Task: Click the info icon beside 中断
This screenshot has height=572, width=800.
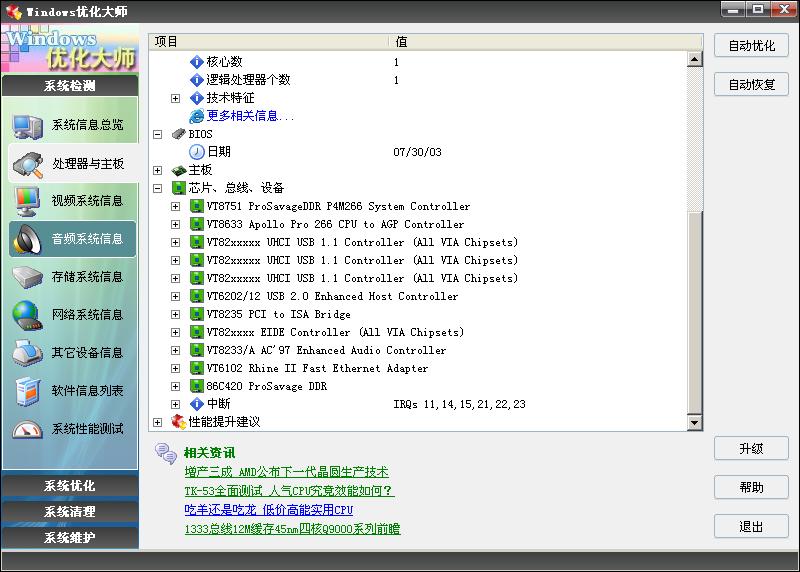Action: click(196, 404)
